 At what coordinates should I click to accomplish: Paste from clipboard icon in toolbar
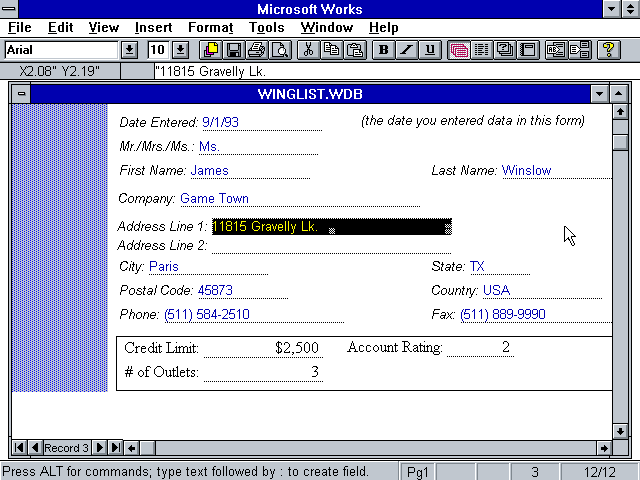(355, 50)
